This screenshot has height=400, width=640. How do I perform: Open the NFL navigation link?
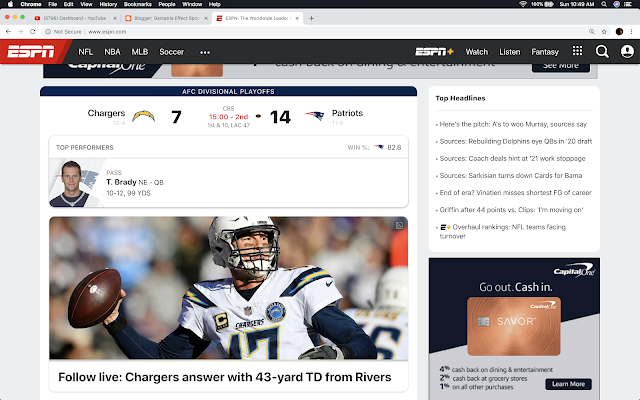point(86,52)
